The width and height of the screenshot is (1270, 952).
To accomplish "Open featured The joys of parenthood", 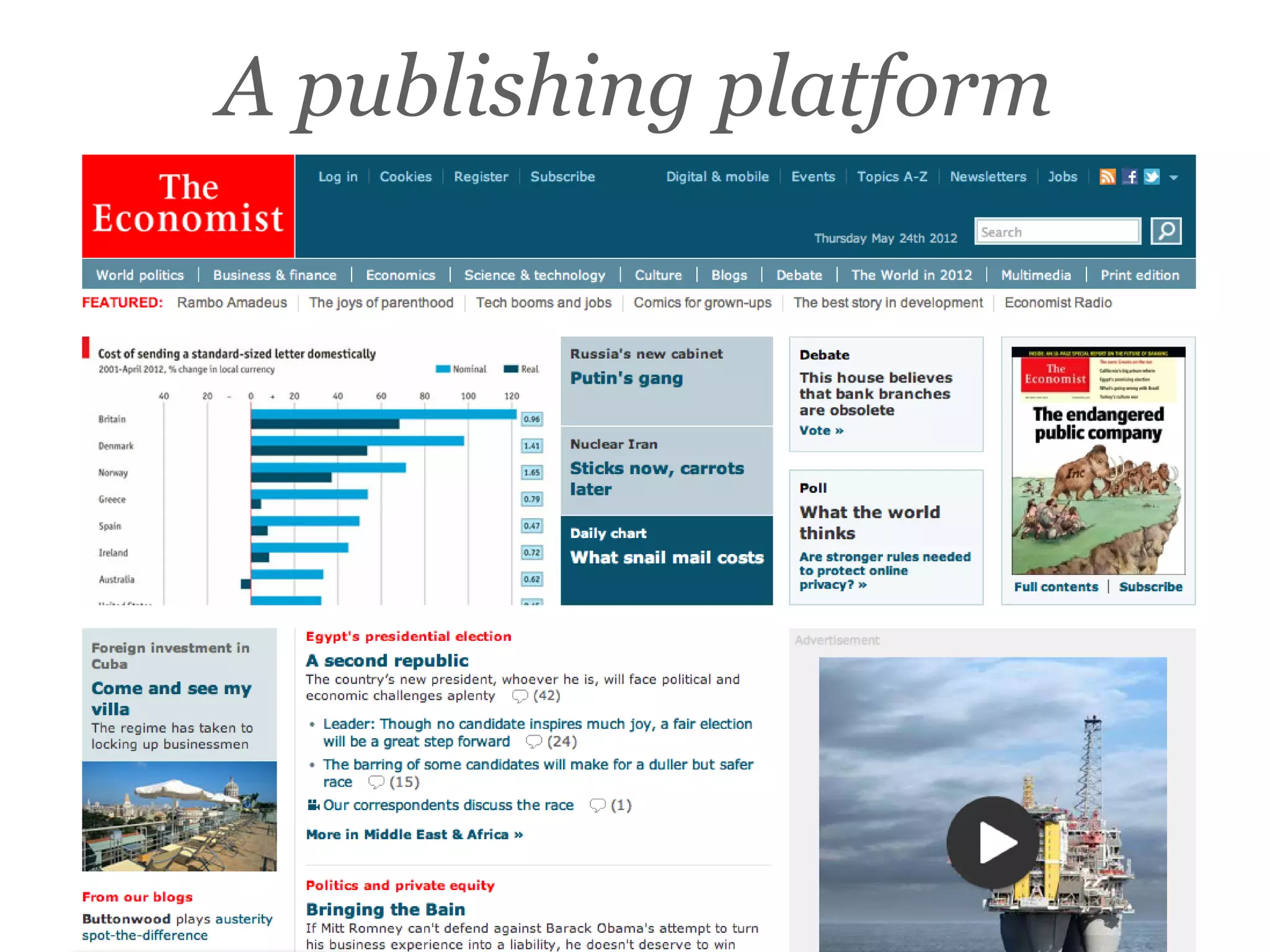I will (381, 302).
